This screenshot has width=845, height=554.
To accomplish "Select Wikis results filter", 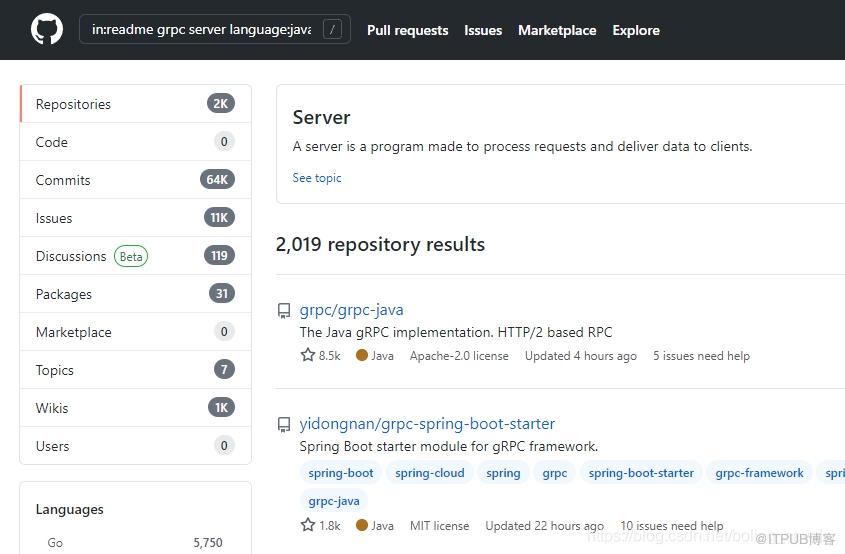I will pyautogui.click(x=135, y=408).
